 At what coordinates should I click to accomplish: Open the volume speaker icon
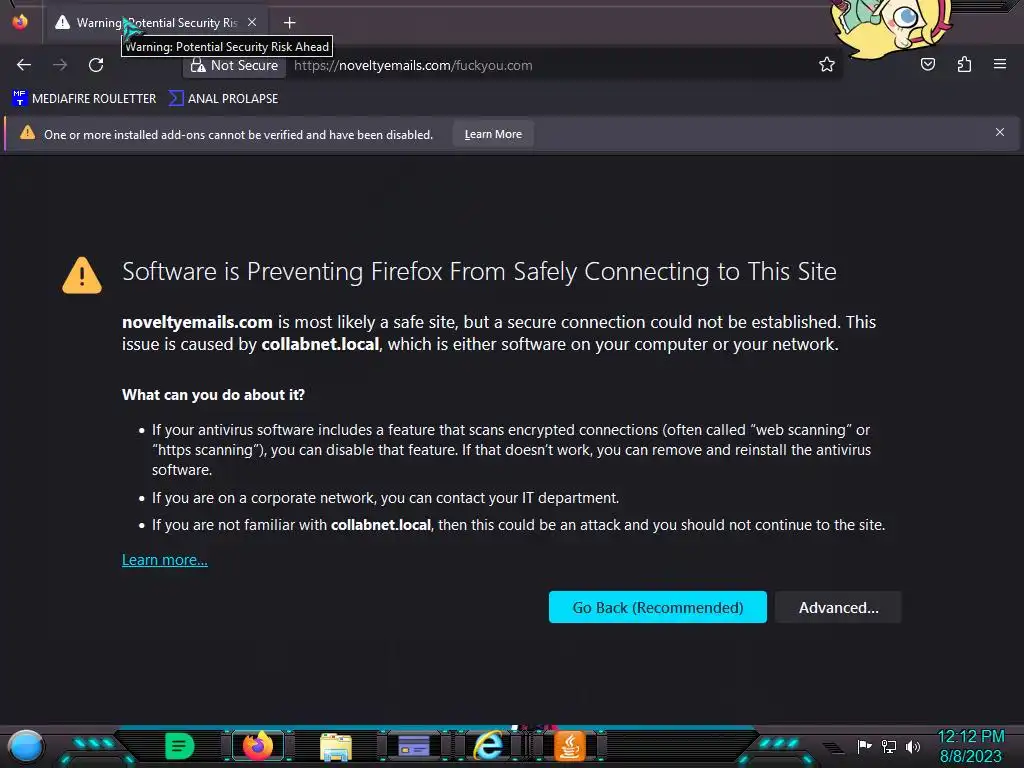click(x=912, y=746)
